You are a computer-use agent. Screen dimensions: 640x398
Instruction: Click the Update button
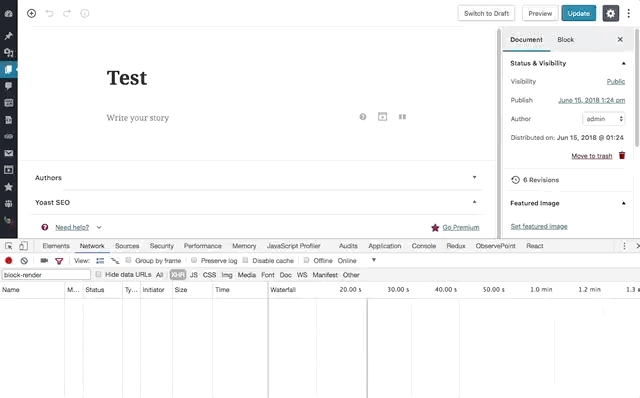(579, 13)
